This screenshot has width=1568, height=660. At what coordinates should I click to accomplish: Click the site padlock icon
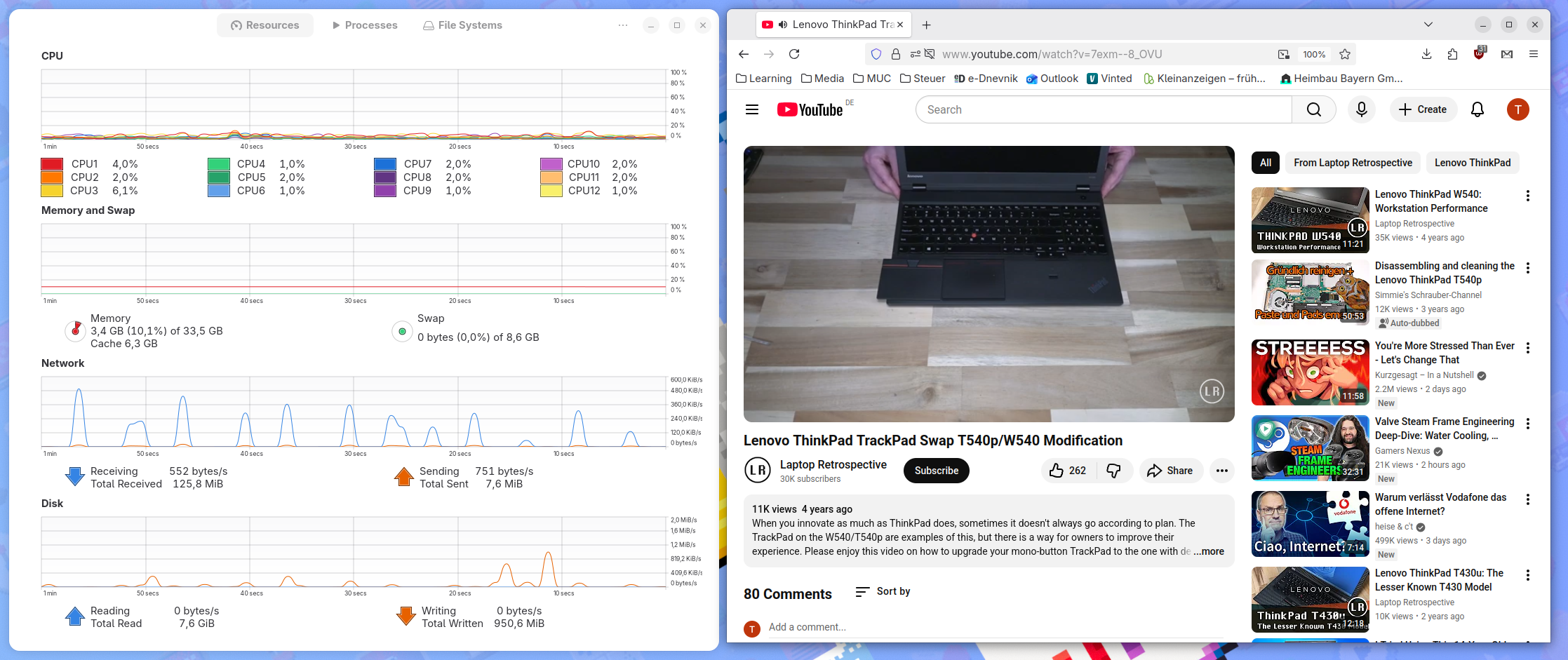click(896, 54)
